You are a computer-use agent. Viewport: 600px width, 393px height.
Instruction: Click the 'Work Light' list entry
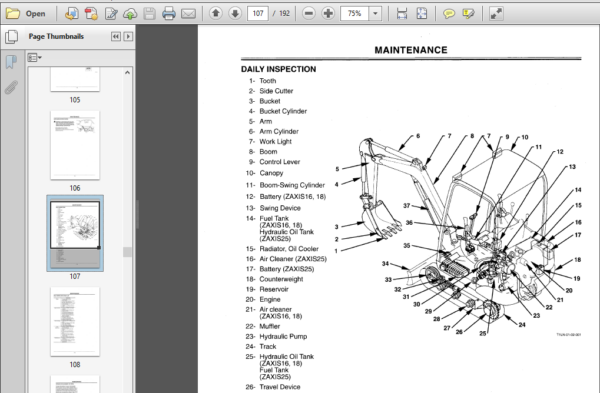[276, 142]
